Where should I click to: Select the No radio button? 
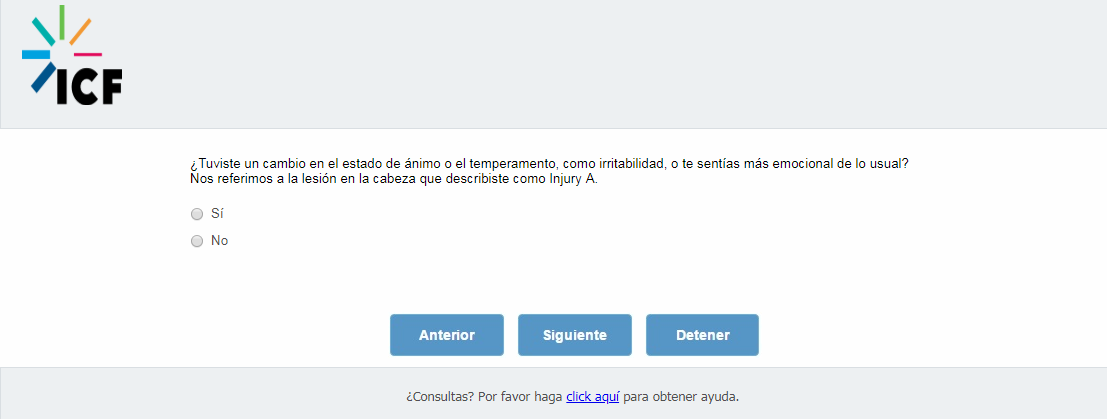(197, 241)
